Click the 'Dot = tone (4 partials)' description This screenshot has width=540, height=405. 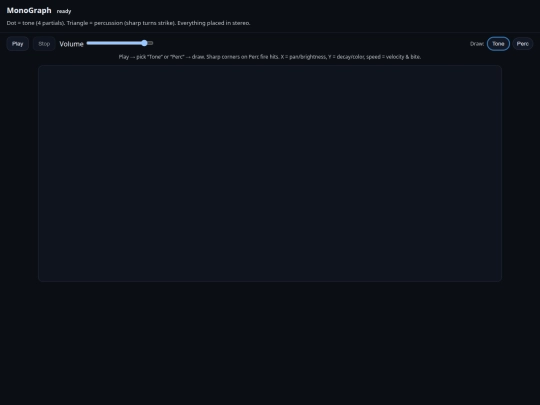[x=35, y=23]
